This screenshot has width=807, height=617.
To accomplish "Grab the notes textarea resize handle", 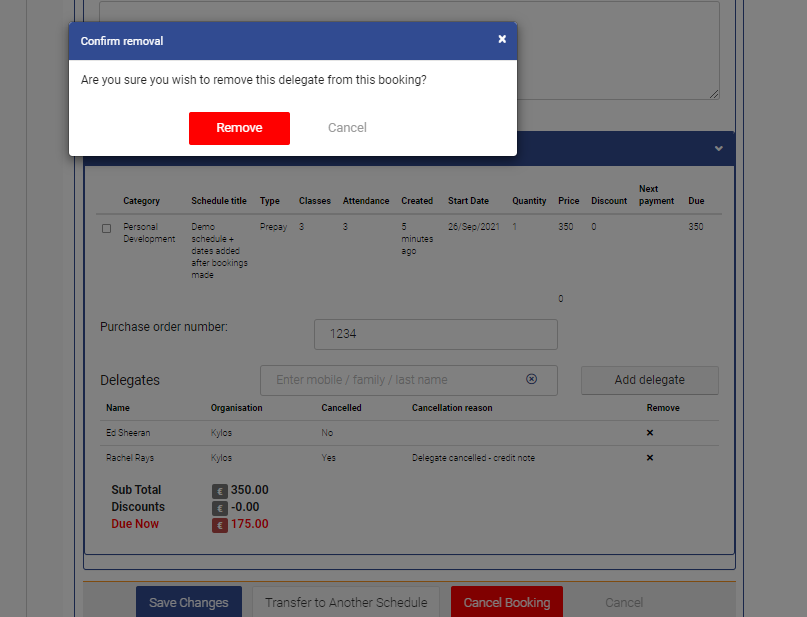I will tap(714, 94).
